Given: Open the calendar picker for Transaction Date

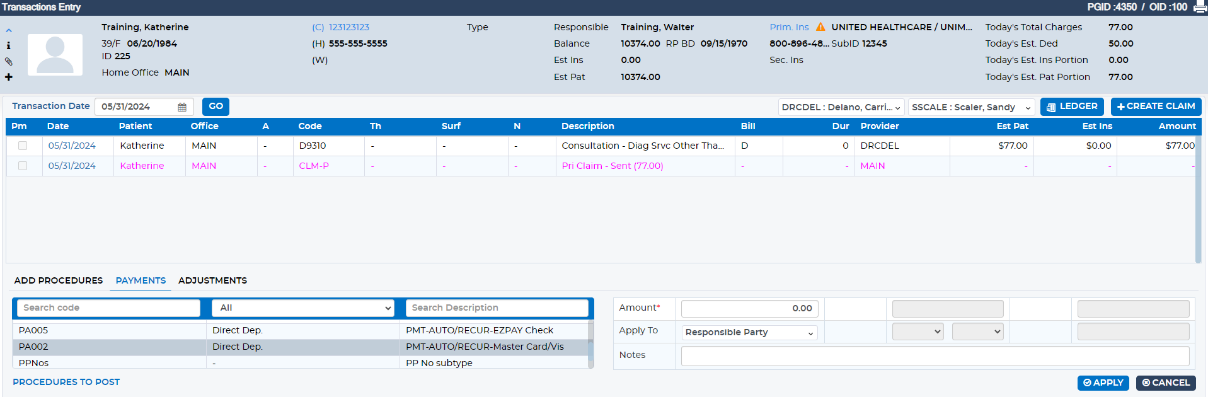Looking at the screenshot, I should coord(182,107).
